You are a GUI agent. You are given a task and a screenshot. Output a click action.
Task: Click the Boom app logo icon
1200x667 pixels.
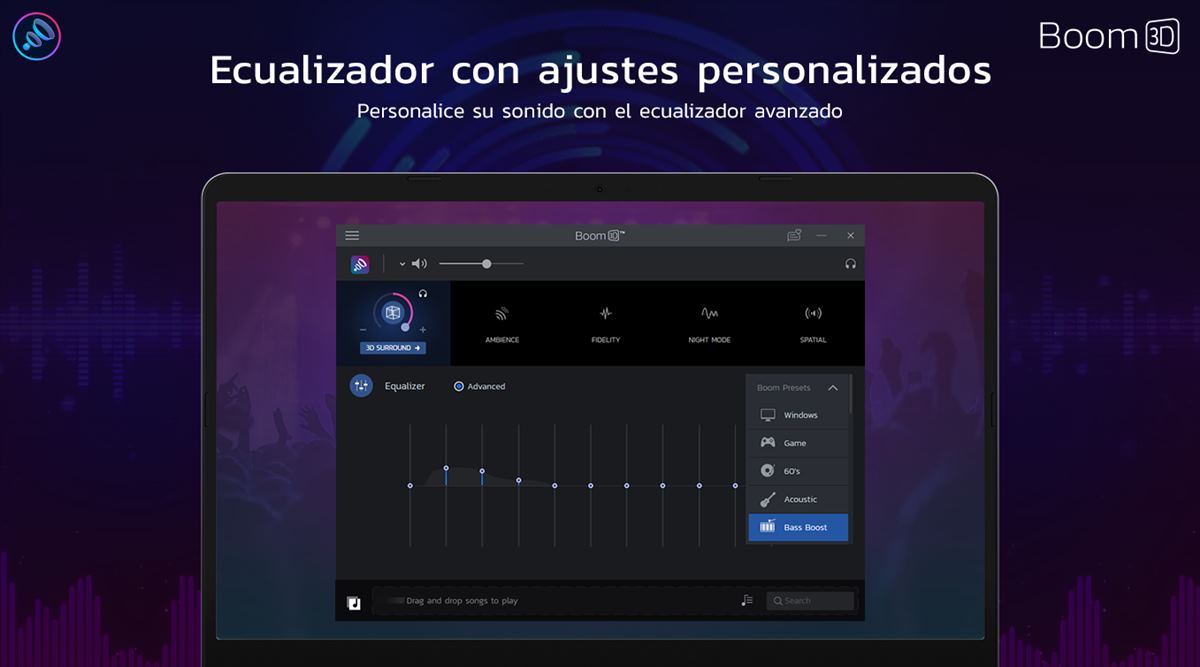360,264
